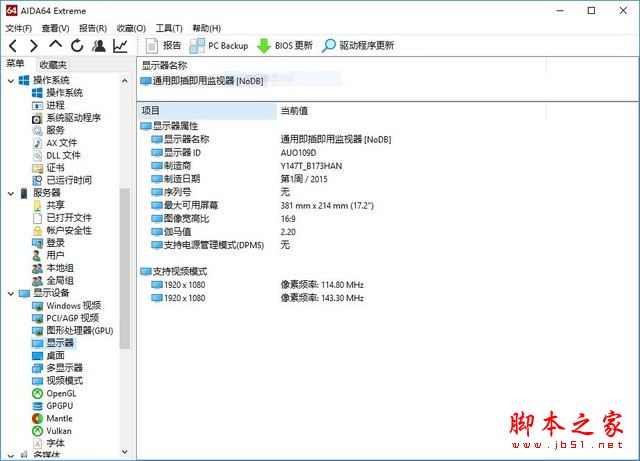The height and width of the screenshot is (461, 640).
Task: Go back with the left arrow toolbar icon
Action: [x=13, y=46]
